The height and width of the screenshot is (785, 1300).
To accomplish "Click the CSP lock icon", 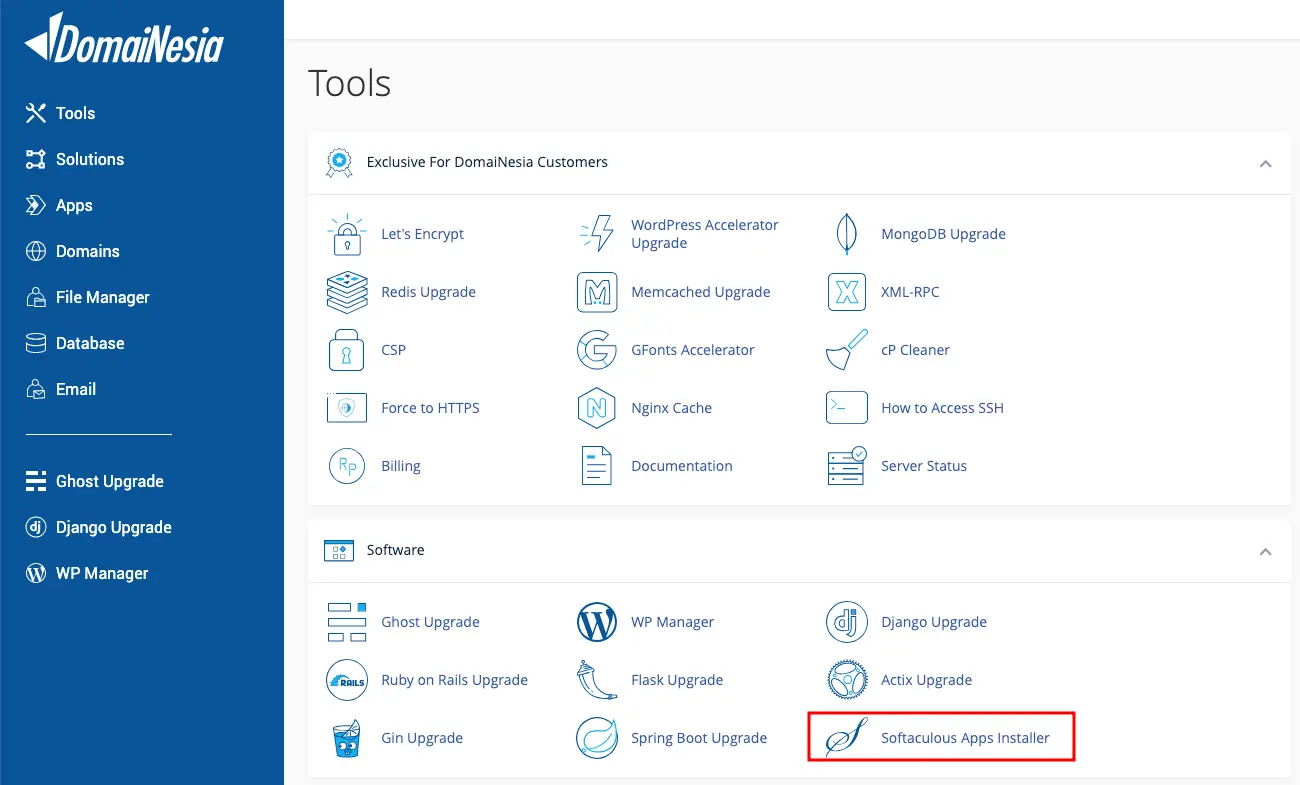I will [347, 350].
